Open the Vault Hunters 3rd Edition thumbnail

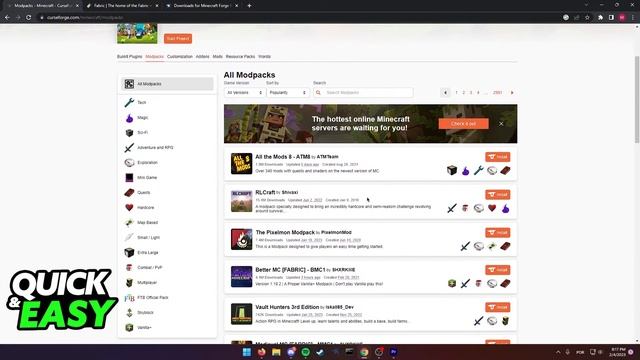click(x=241, y=314)
